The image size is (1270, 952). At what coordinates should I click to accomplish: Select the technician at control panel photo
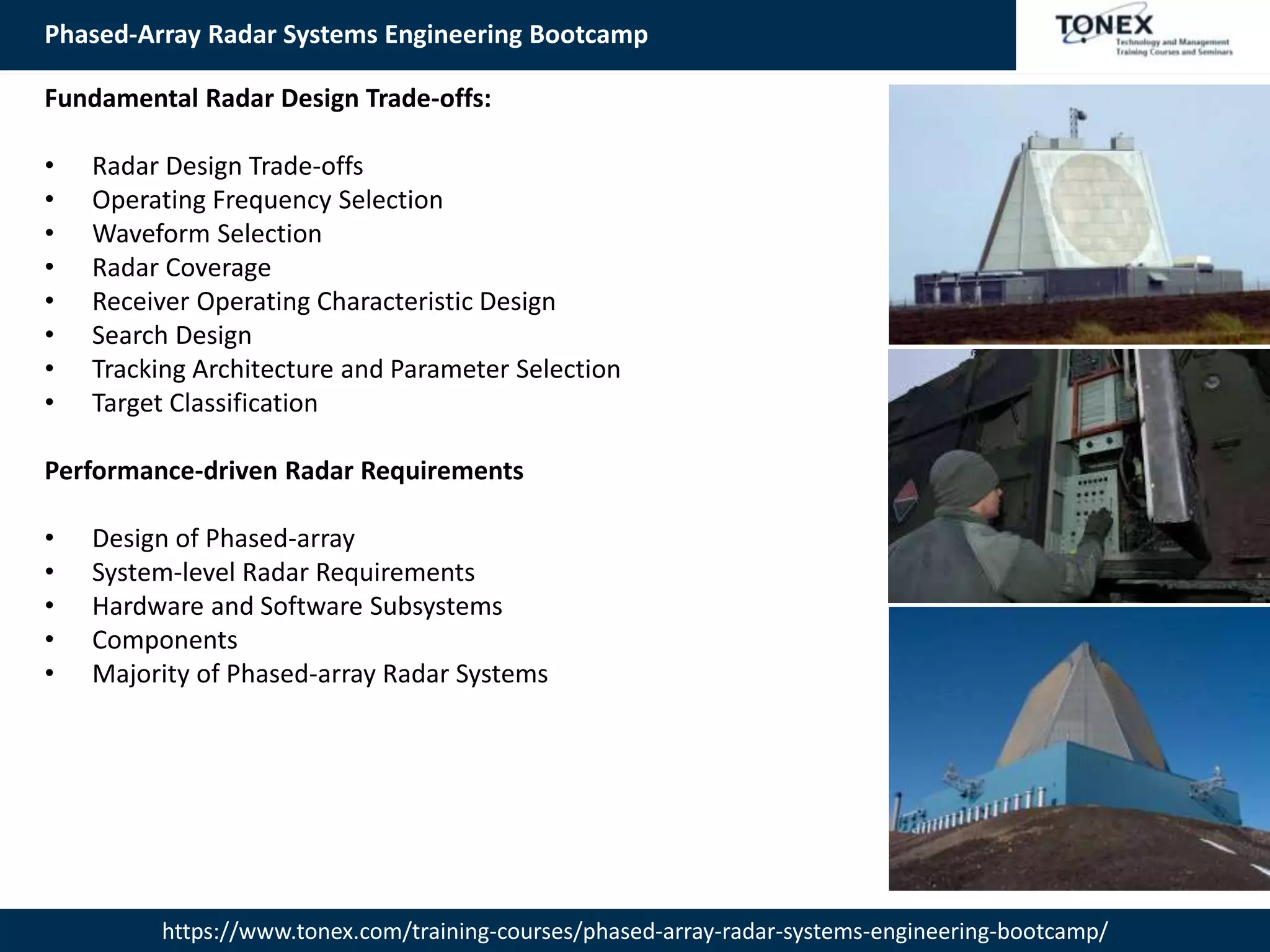[x=1078, y=476]
